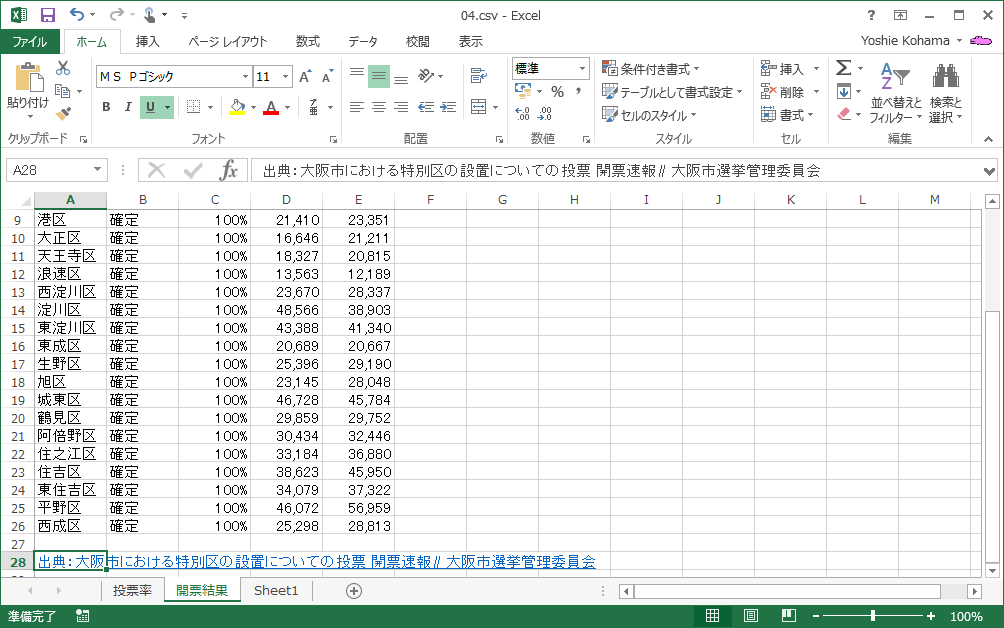Apply the red font color
This screenshot has width=1004, height=628.
coord(271,107)
